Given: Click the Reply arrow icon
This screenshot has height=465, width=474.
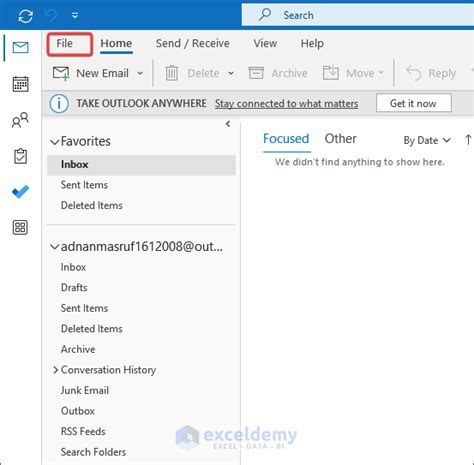Looking at the screenshot, I should tap(414, 73).
